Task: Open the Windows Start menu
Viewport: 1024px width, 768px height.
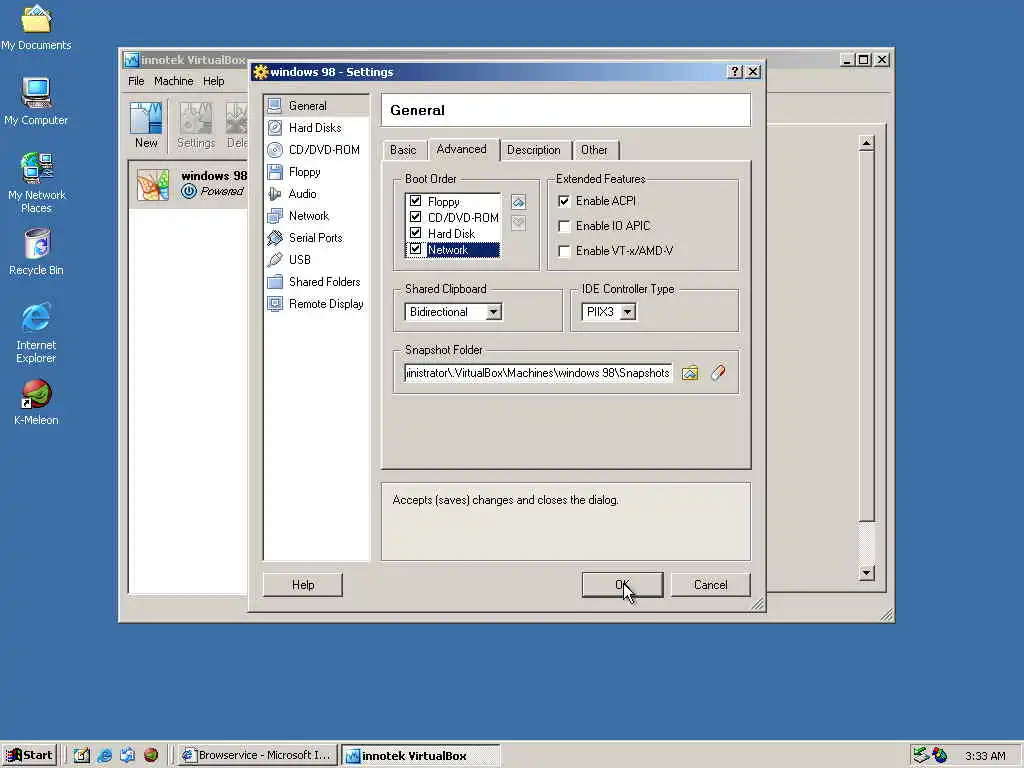Action: pos(29,756)
